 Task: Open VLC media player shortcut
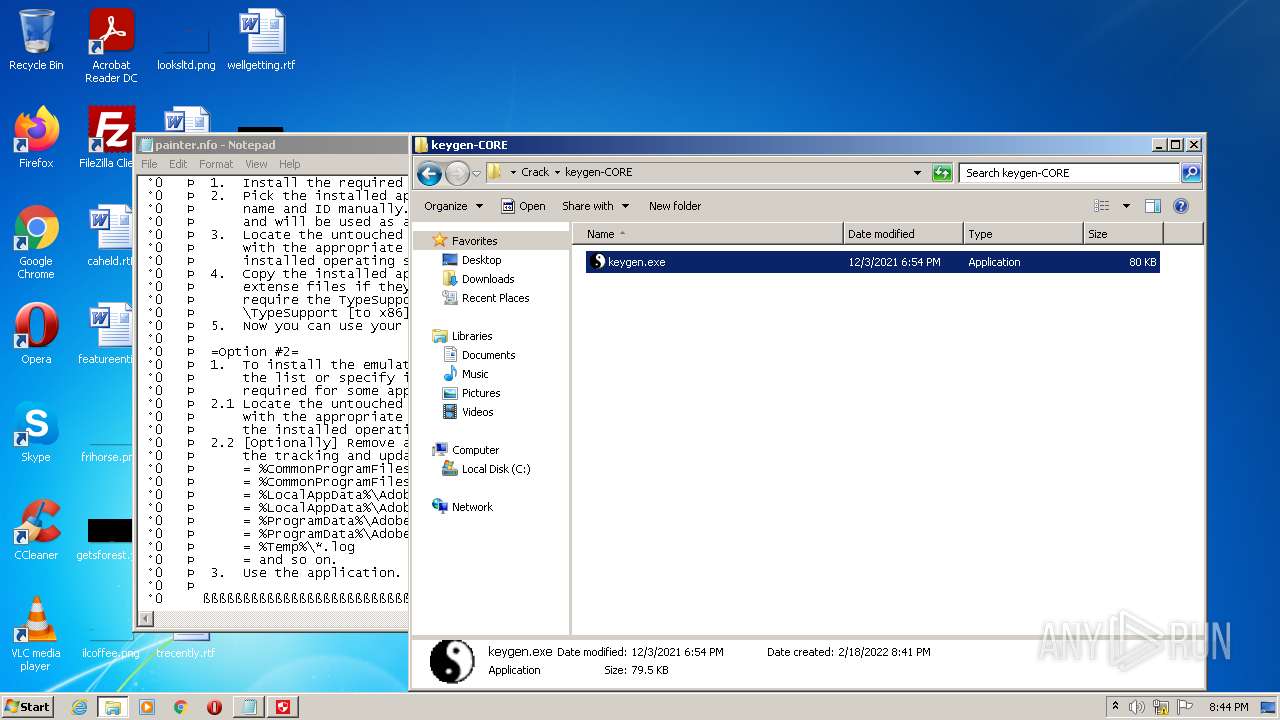36,634
